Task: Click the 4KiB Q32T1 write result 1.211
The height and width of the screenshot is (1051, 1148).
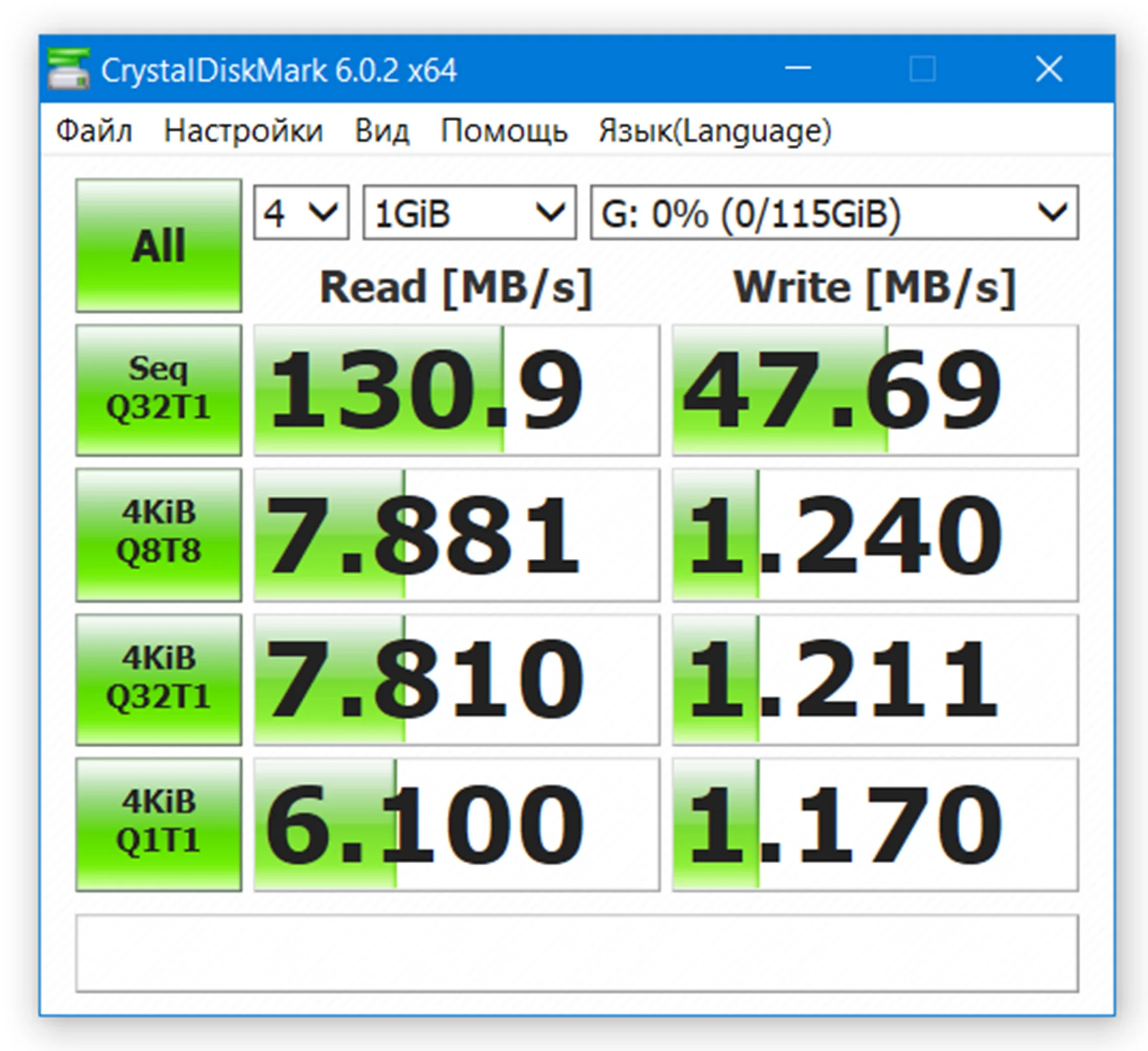Action: [875, 679]
